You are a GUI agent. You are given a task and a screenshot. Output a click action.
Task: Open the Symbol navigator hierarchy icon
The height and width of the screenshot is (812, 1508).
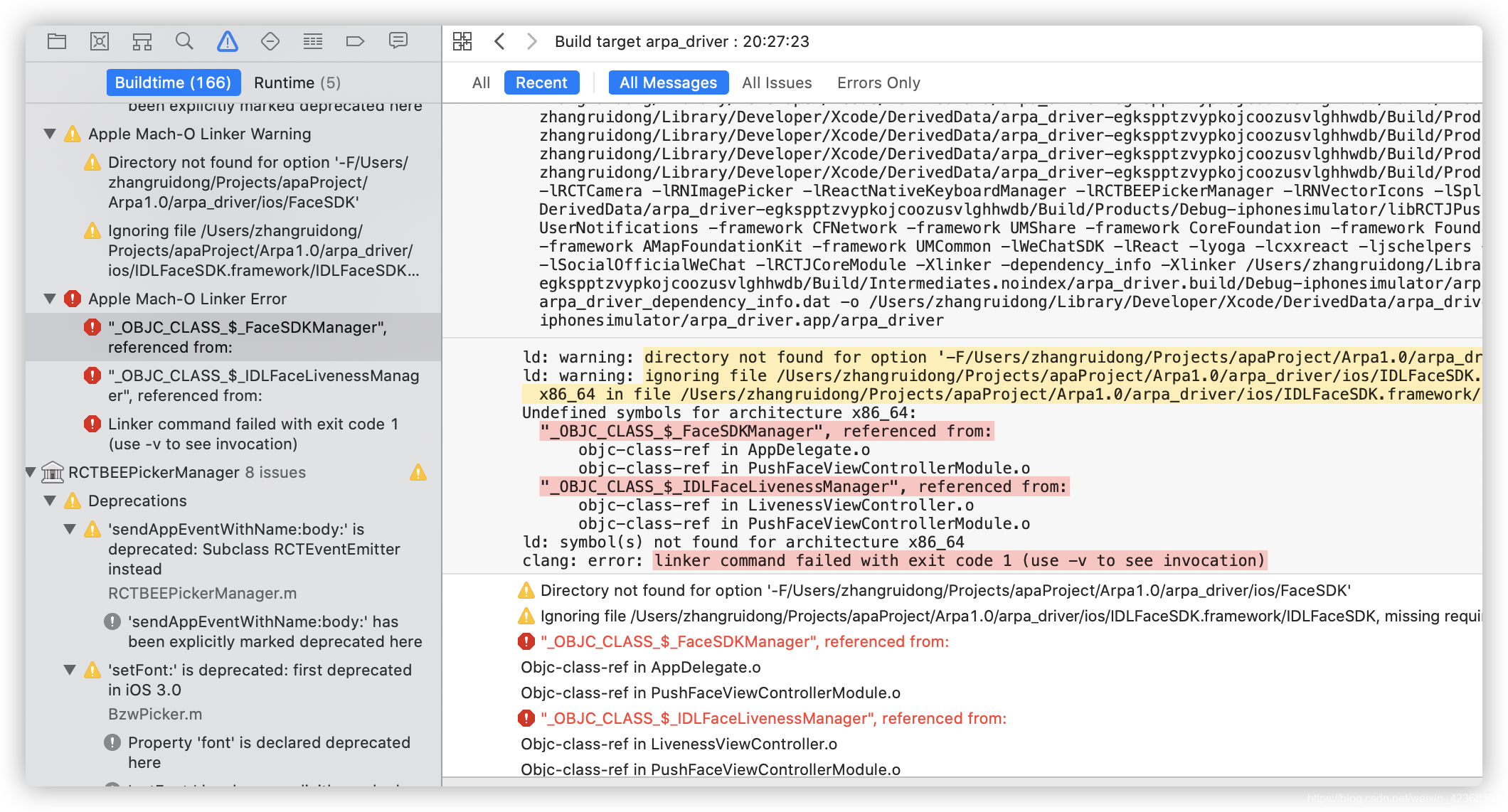(x=142, y=42)
